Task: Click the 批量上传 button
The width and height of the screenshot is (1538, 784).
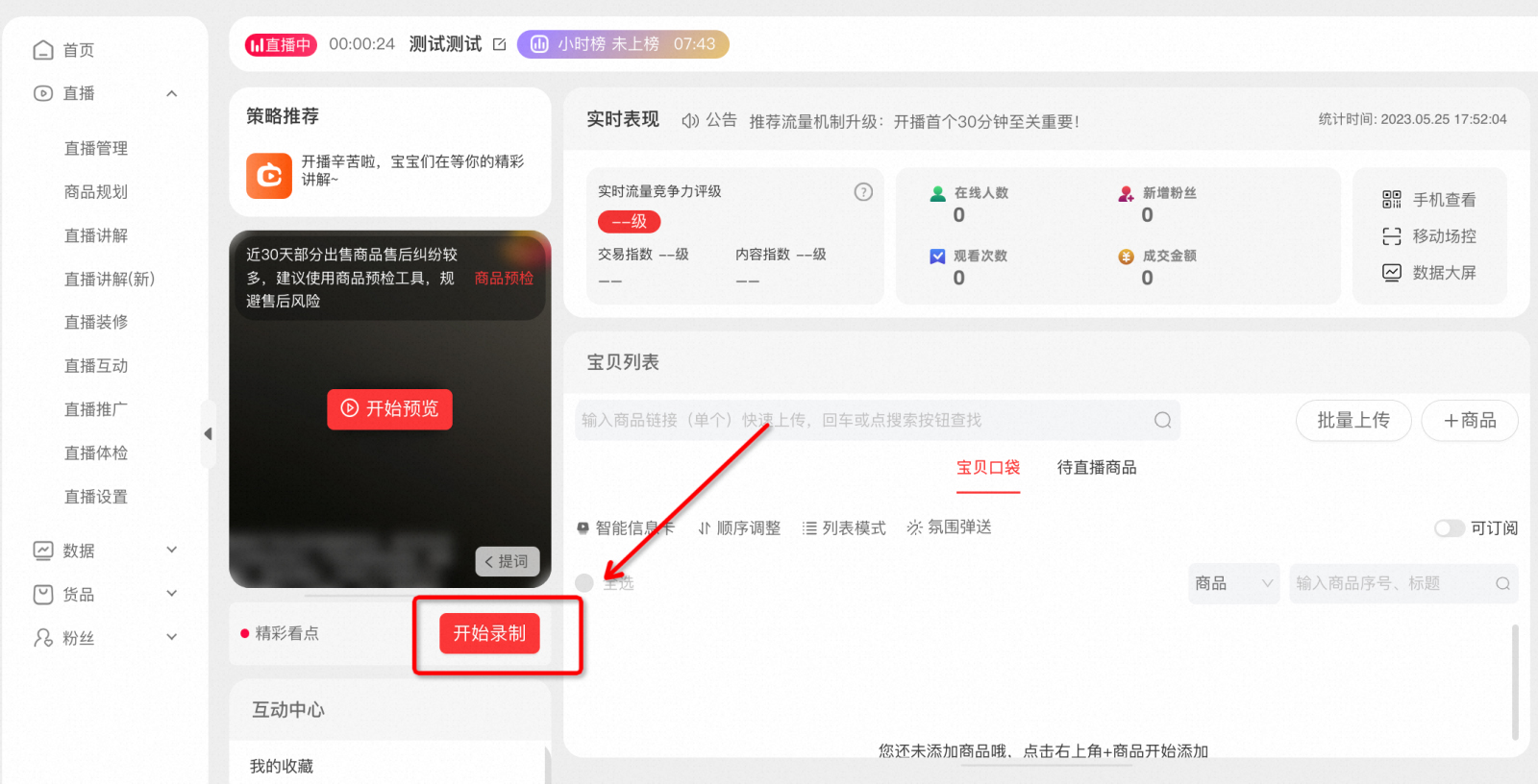Action: 1352,421
